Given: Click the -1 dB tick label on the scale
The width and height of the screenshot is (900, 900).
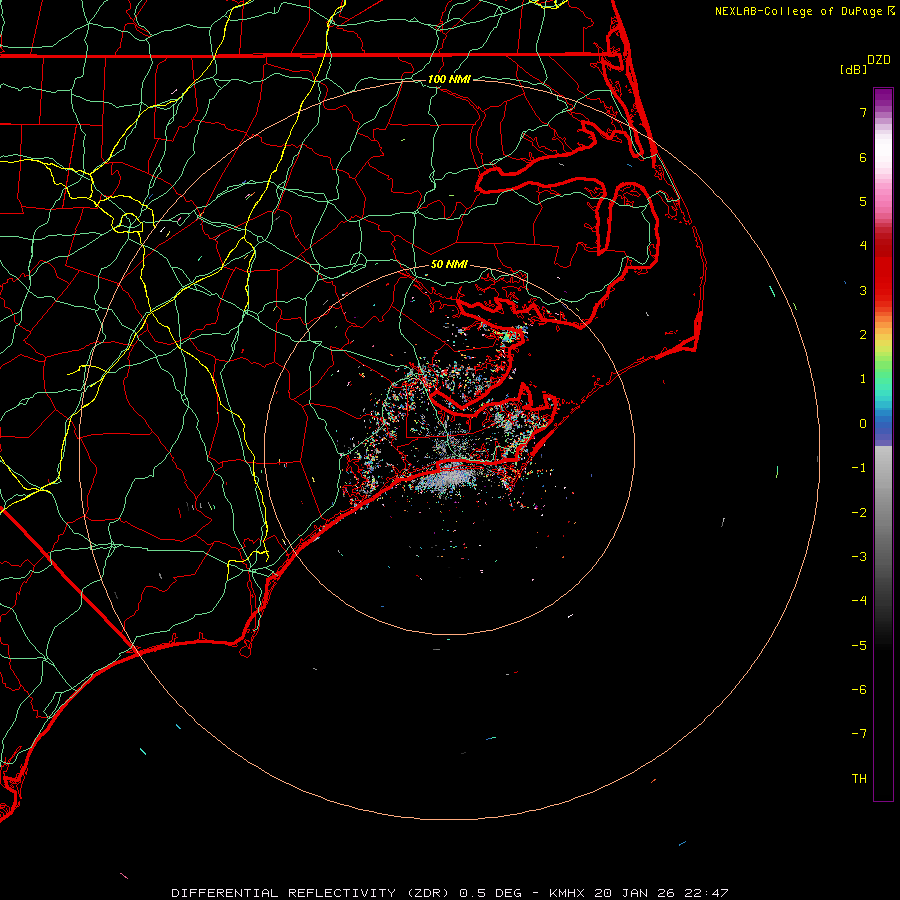Looking at the screenshot, I should coord(859,468).
